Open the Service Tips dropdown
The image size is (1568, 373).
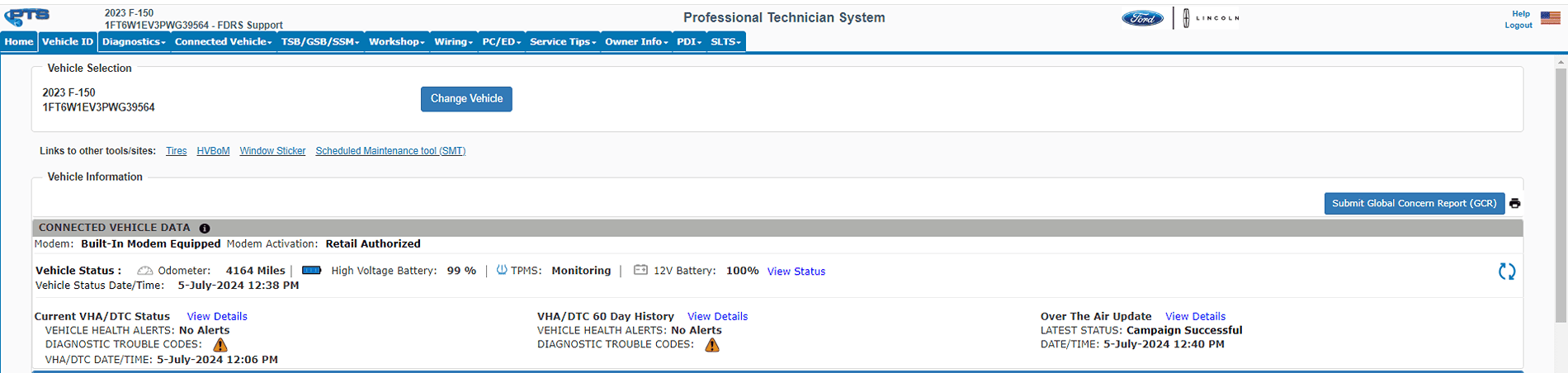(562, 42)
